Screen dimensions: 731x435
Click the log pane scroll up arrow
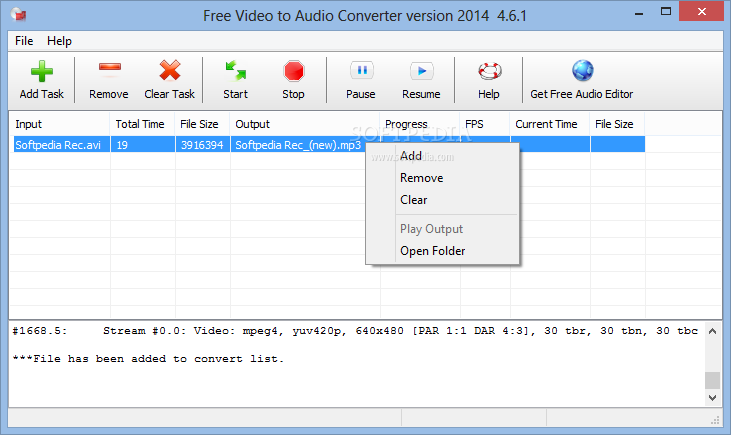coord(712,331)
